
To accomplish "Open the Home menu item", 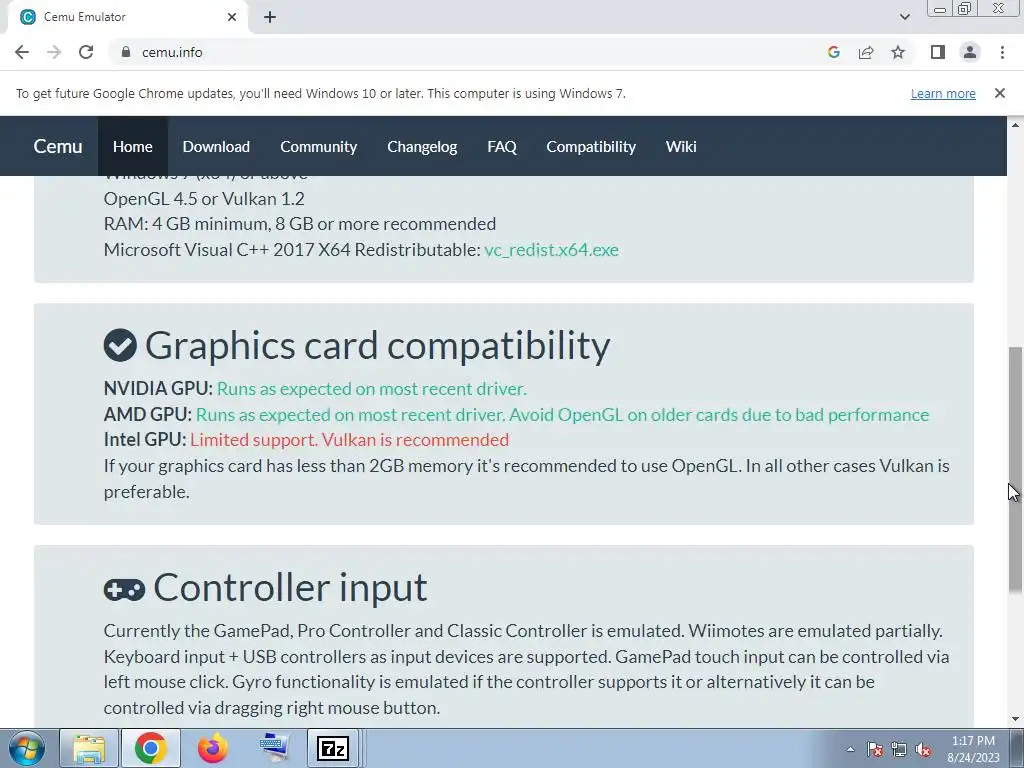I will pos(133,146).
